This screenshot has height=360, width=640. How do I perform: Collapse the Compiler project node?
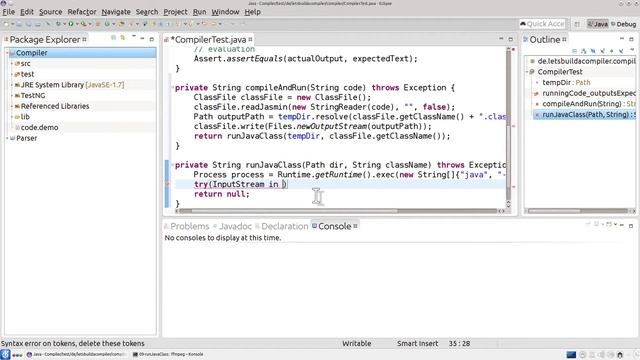[7, 53]
